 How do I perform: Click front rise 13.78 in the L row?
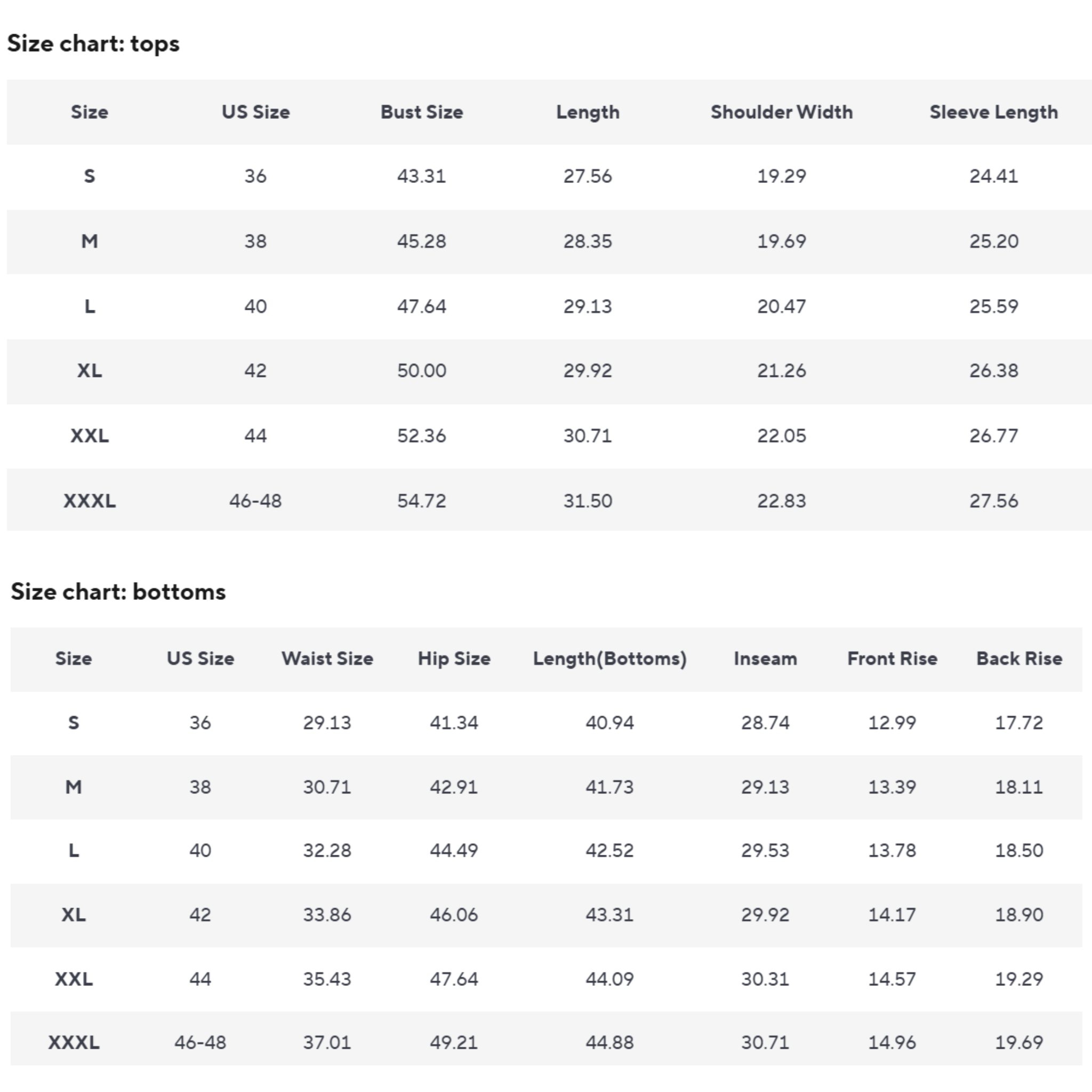(892, 850)
